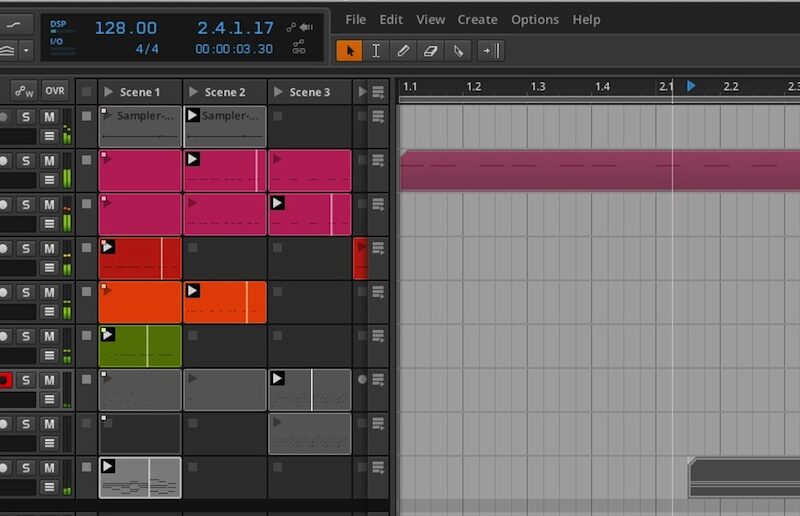Open the Create menu
This screenshot has width=800, height=516.
[477, 19]
